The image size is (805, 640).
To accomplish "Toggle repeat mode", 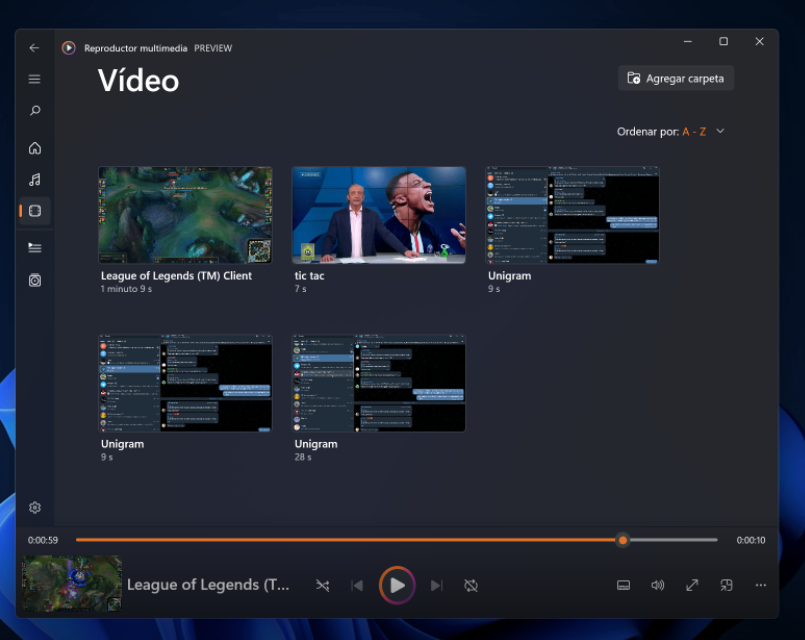I will [471, 585].
